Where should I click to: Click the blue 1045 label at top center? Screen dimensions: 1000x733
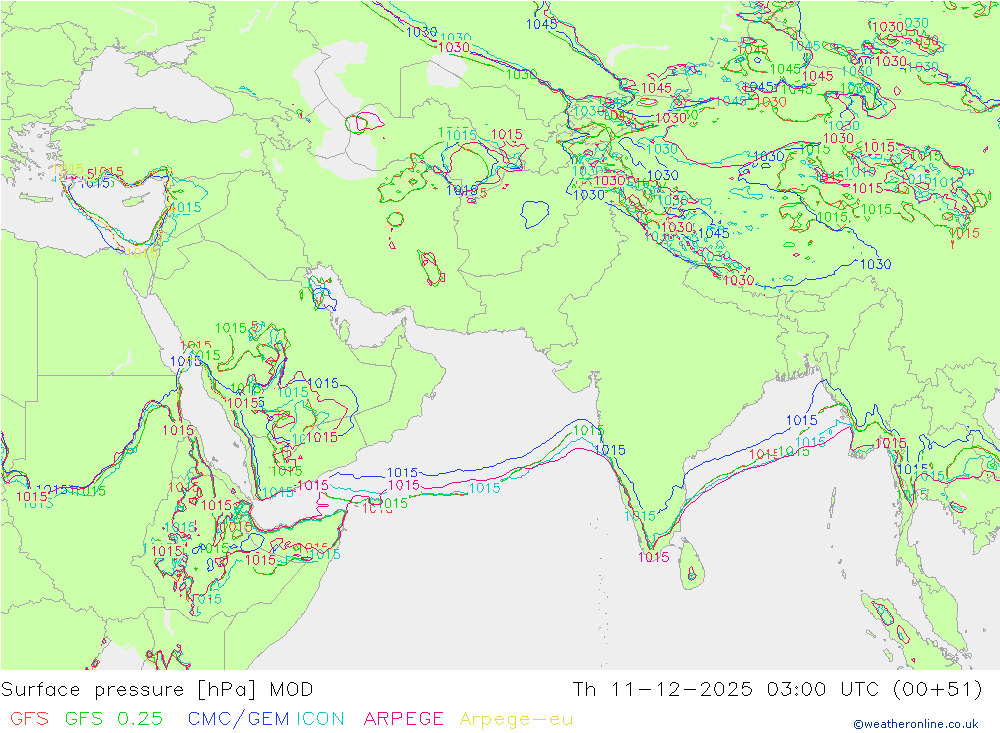(x=541, y=24)
